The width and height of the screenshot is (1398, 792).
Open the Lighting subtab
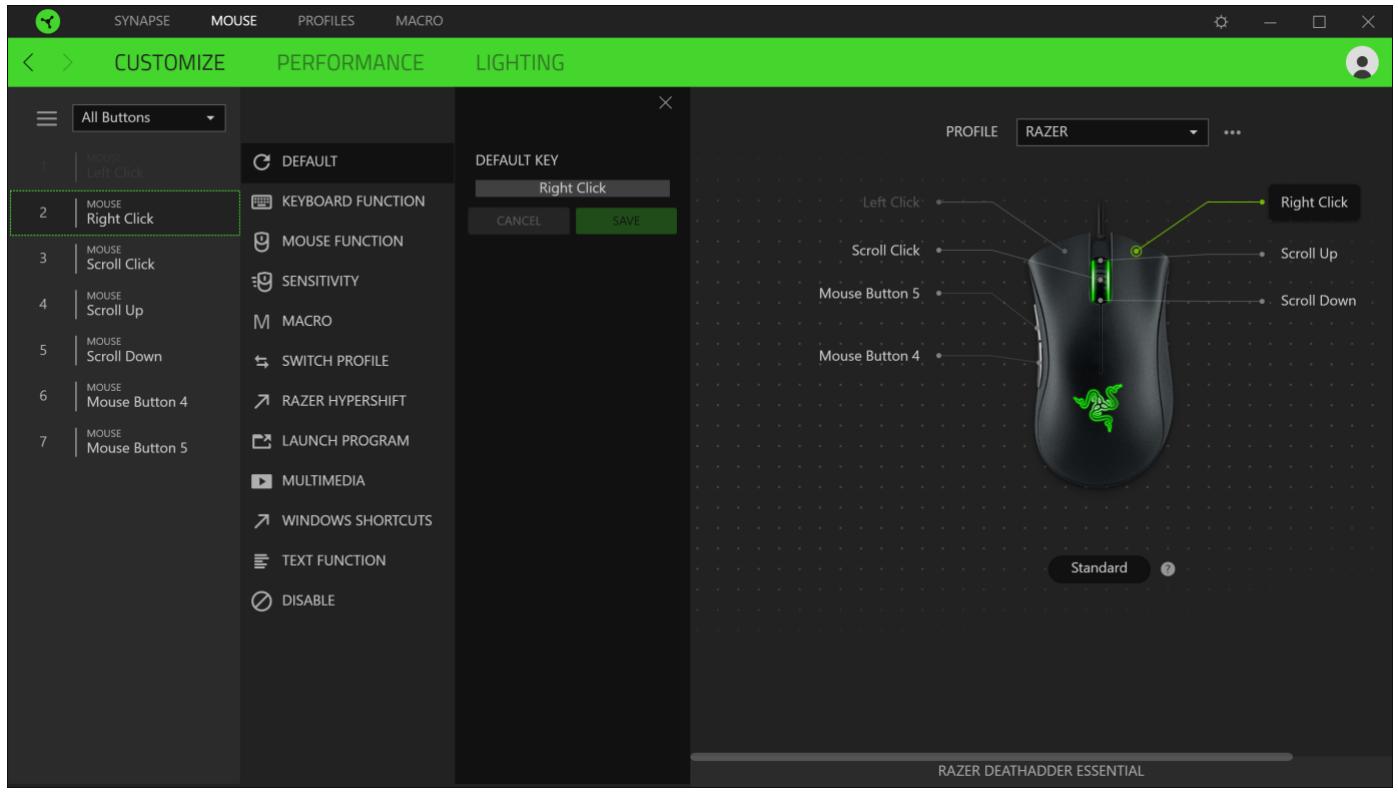point(519,63)
